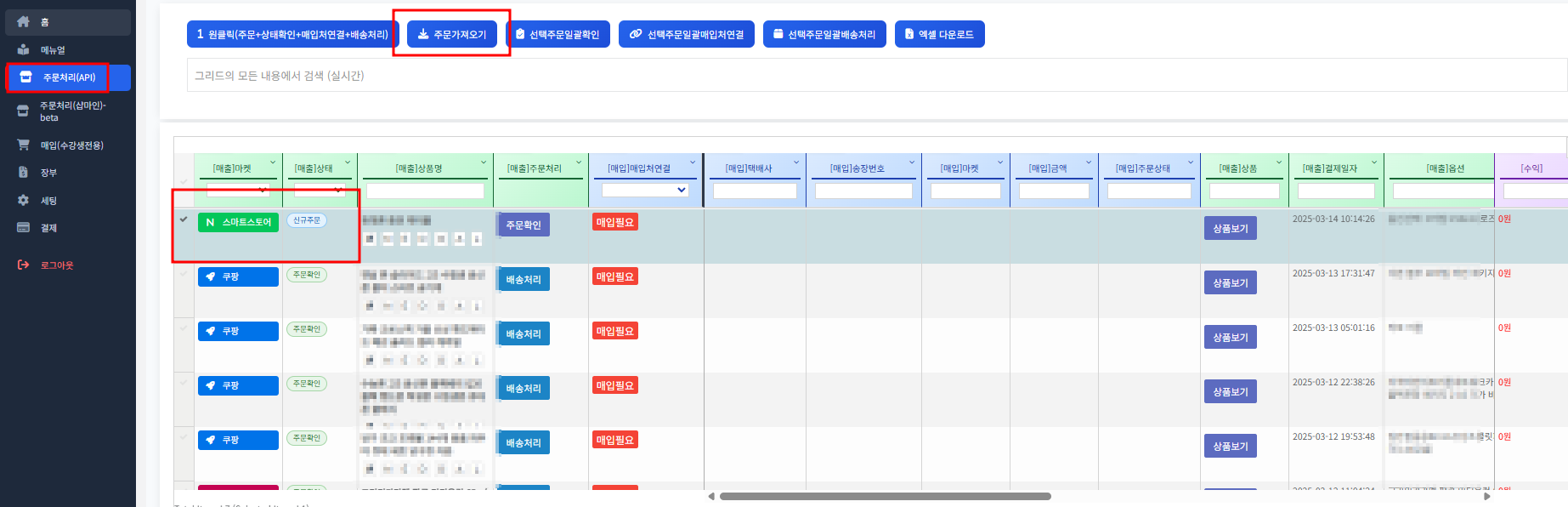Image resolution: width=1568 pixels, height=507 pixels.
Task: Click the Excel file icon on 엑셀 다운로드
Action: [x=909, y=34]
